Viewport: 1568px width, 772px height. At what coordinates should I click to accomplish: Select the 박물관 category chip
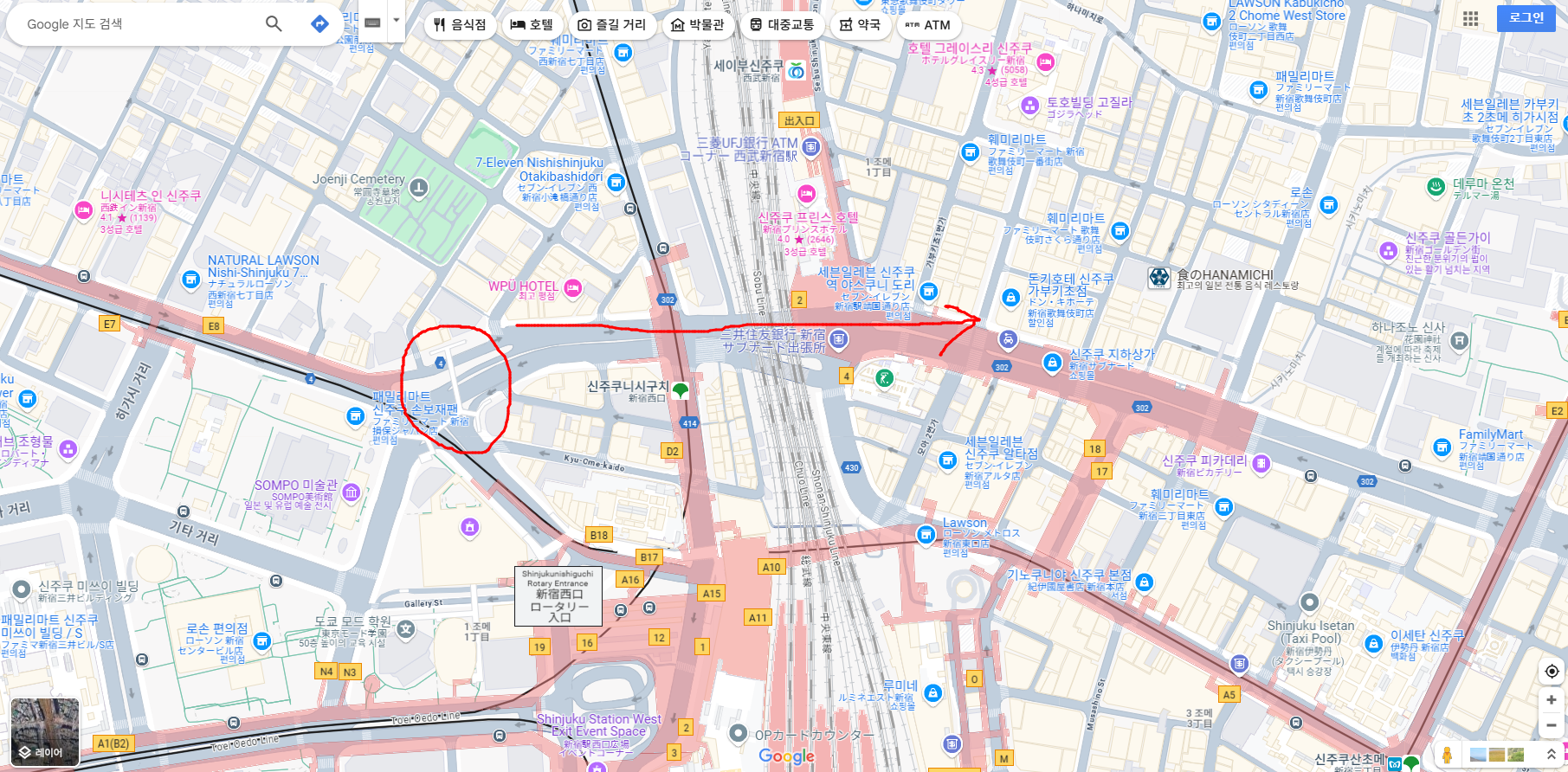point(698,25)
